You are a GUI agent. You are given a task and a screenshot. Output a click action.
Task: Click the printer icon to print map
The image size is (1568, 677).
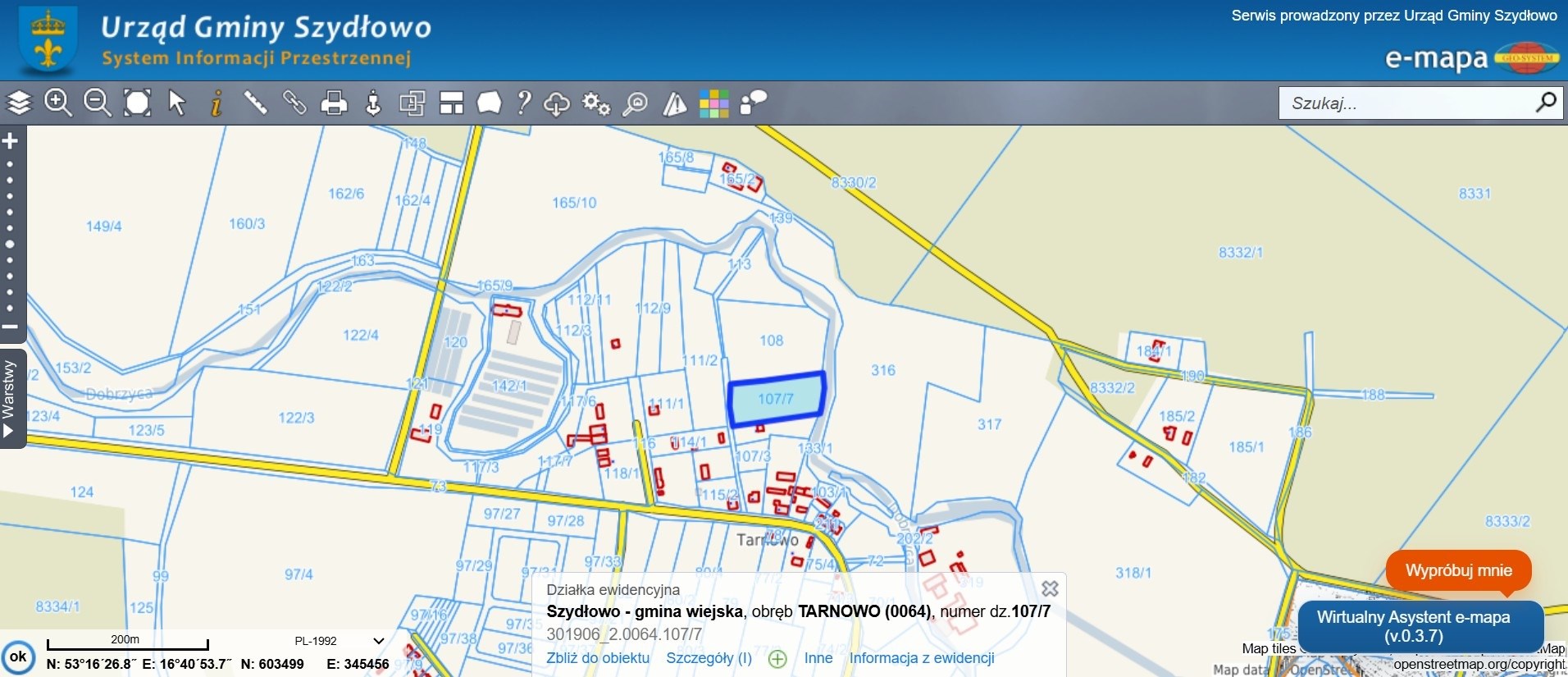tap(333, 103)
